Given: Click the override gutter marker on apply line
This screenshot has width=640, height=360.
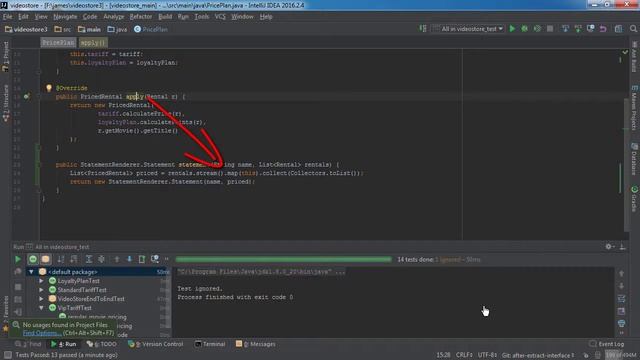Looking at the screenshot, I should pyautogui.click(x=27, y=97).
